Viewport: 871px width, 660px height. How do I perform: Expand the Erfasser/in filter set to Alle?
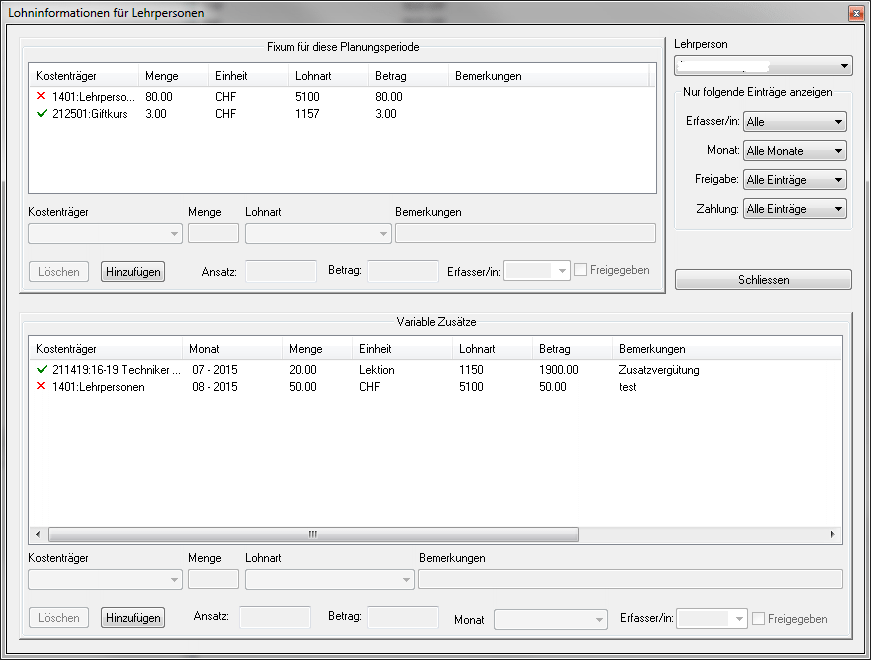tap(795, 122)
